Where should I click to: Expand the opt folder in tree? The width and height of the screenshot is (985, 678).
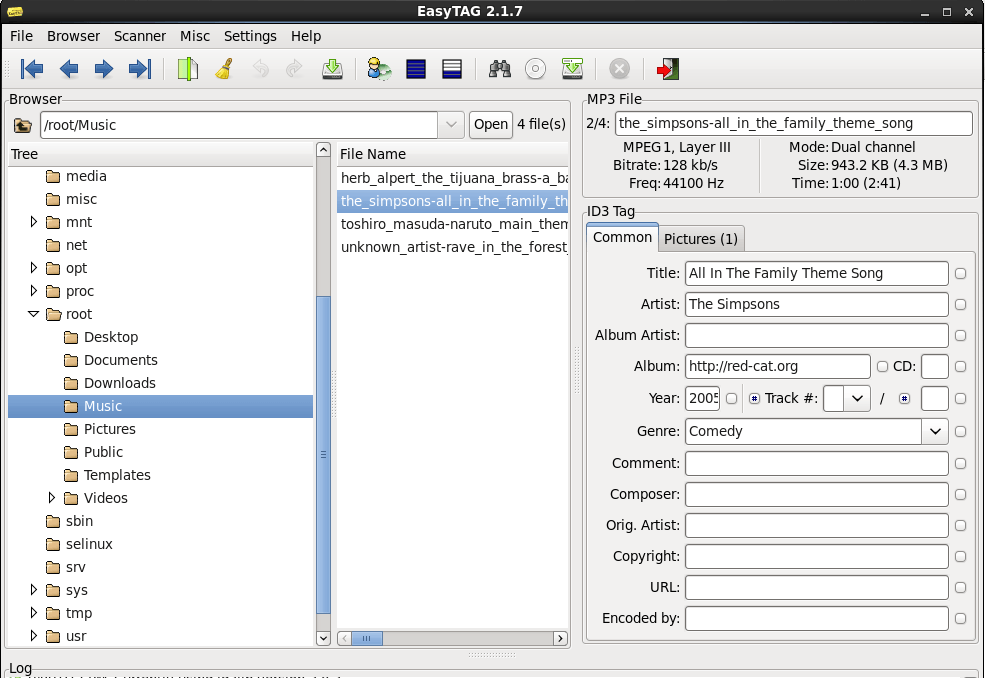(34, 268)
